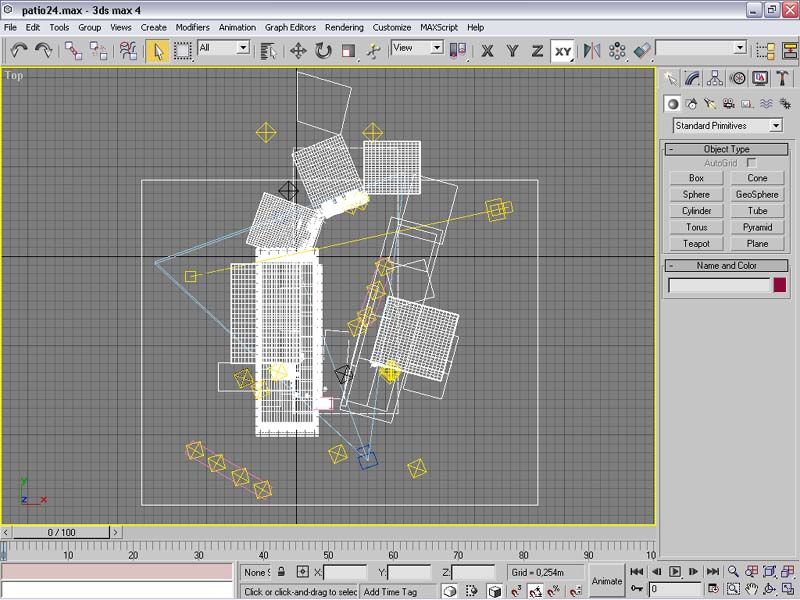Screen dimensions: 800x600
Task: Click the Unlink Selection icon
Action: click(98, 51)
